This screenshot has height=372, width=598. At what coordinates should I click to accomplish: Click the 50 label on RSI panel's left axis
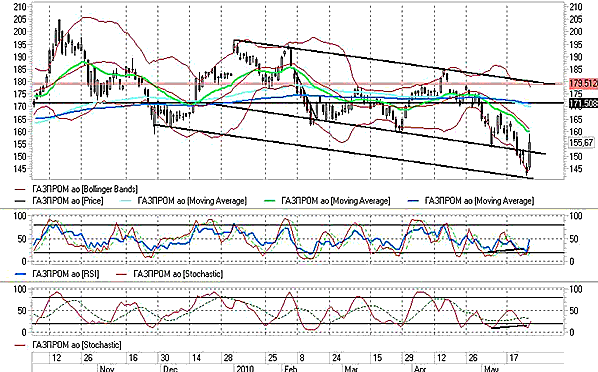(23, 239)
